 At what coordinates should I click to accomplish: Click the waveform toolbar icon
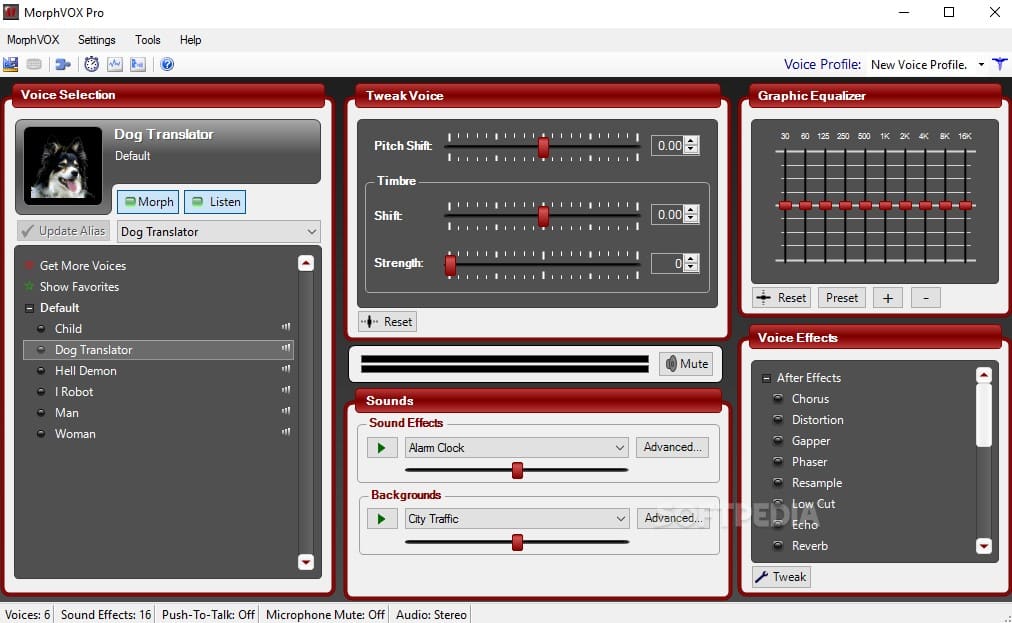115,64
